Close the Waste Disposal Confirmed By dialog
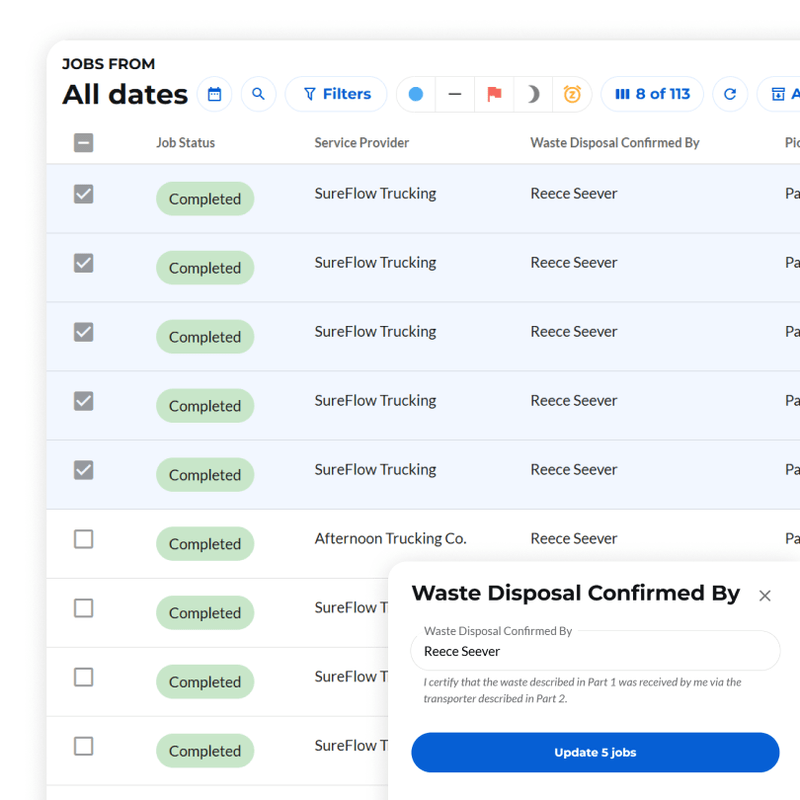 (x=764, y=595)
